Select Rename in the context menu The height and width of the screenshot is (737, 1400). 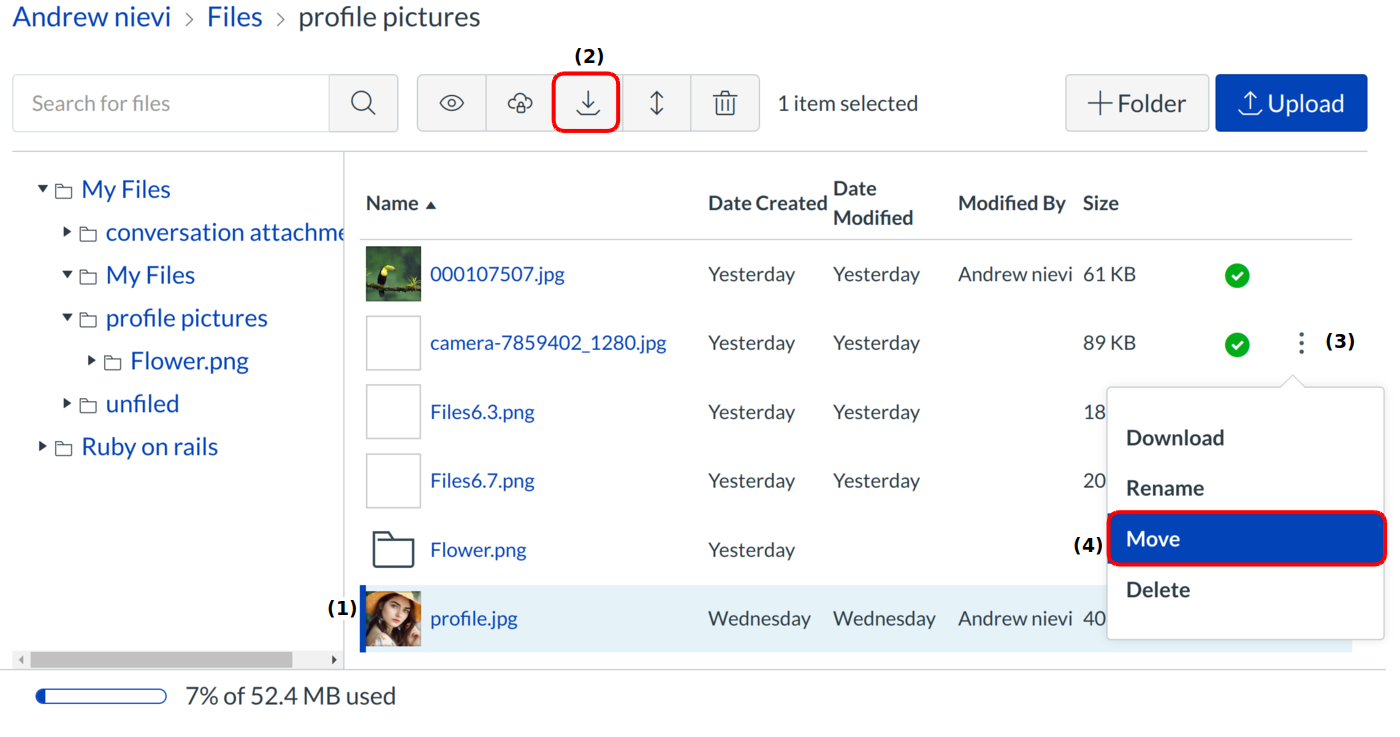pyautogui.click(x=1165, y=489)
